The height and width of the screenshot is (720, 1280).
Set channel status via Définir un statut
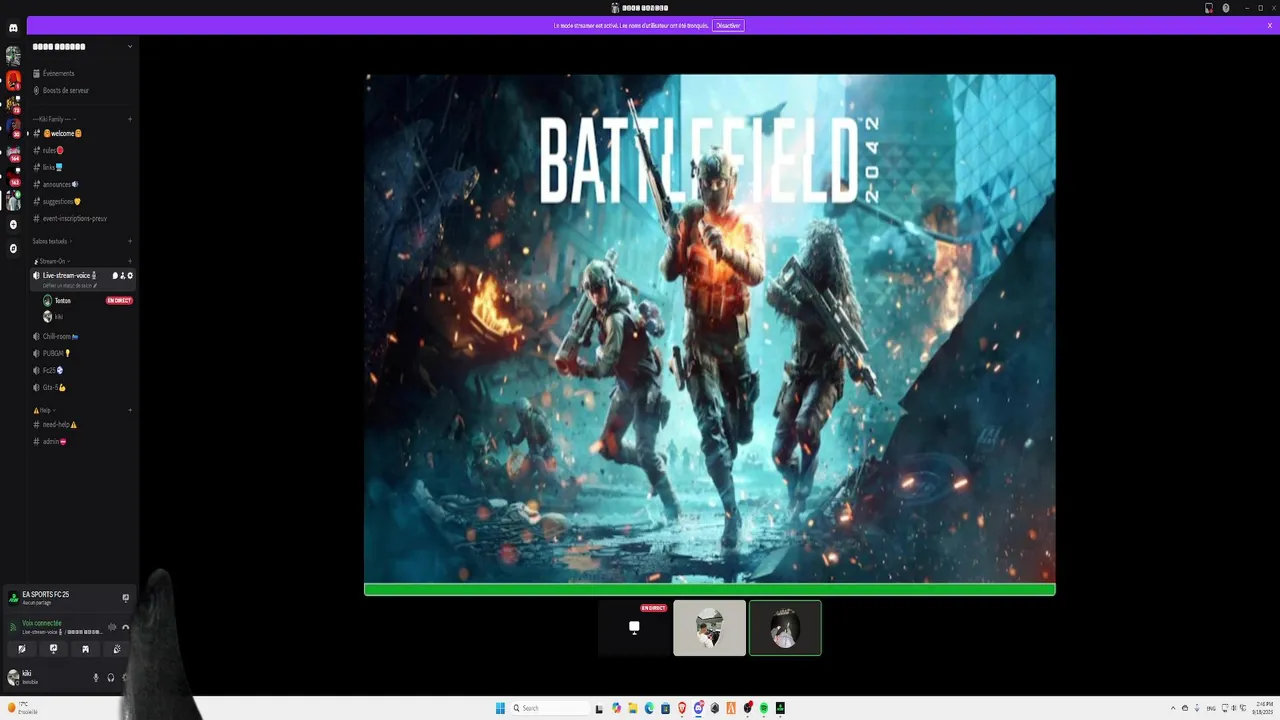pos(70,285)
